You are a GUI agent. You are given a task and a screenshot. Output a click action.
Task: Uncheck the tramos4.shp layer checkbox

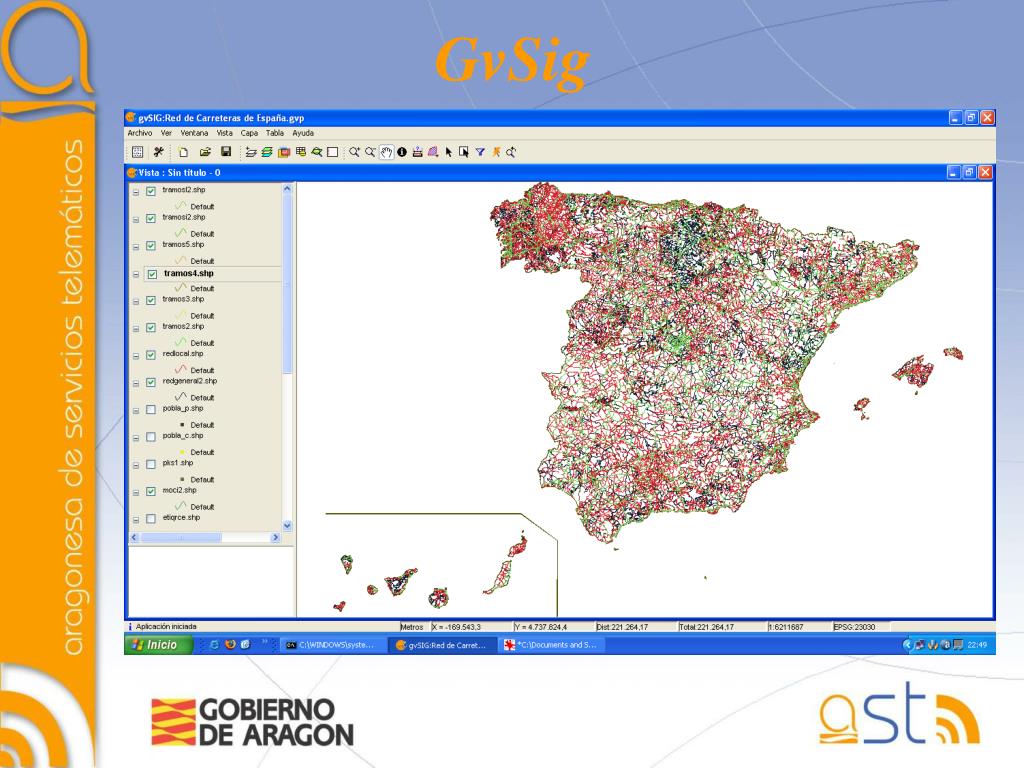point(152,274)
